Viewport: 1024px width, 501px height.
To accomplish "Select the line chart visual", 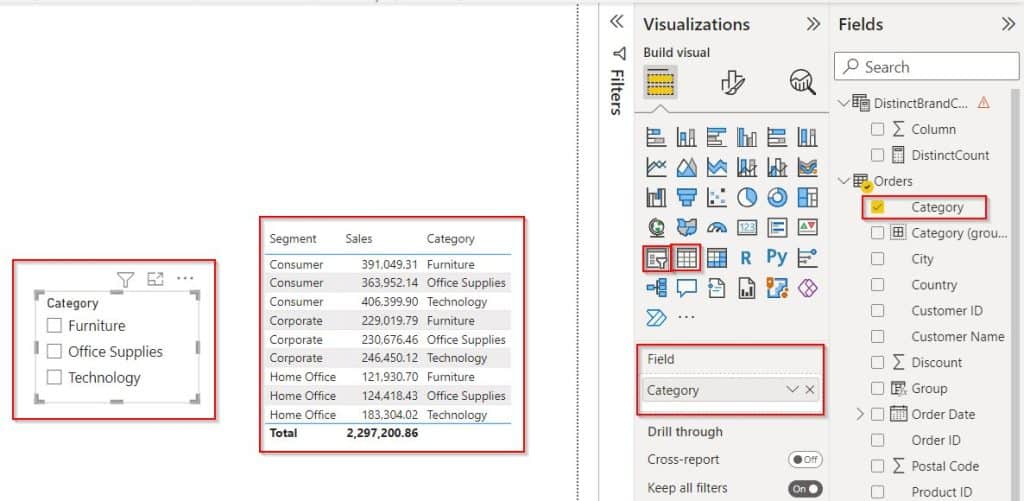I will (656, 167).
